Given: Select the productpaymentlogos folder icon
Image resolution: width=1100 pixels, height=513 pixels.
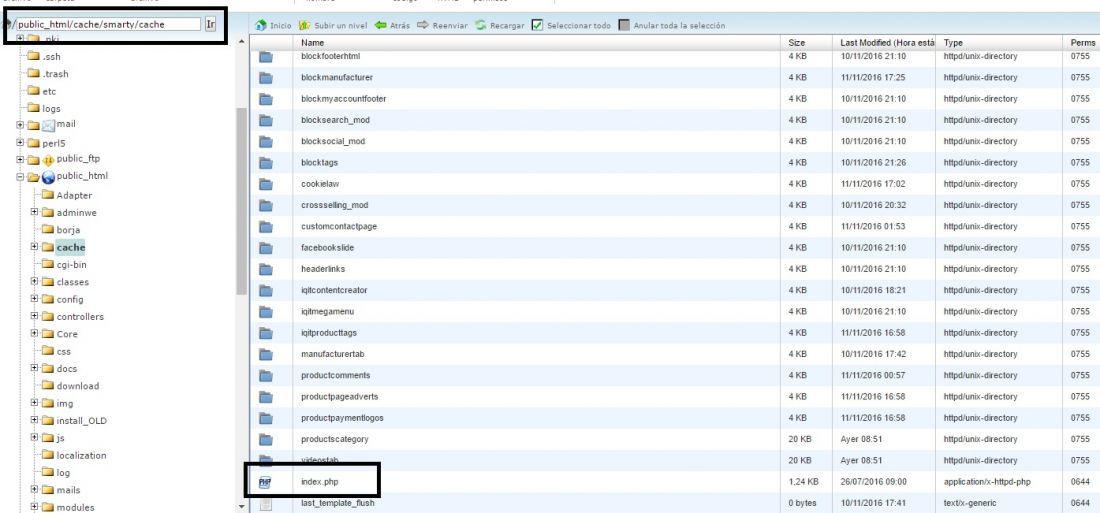Looking at the screenshot, I should 265,418.
